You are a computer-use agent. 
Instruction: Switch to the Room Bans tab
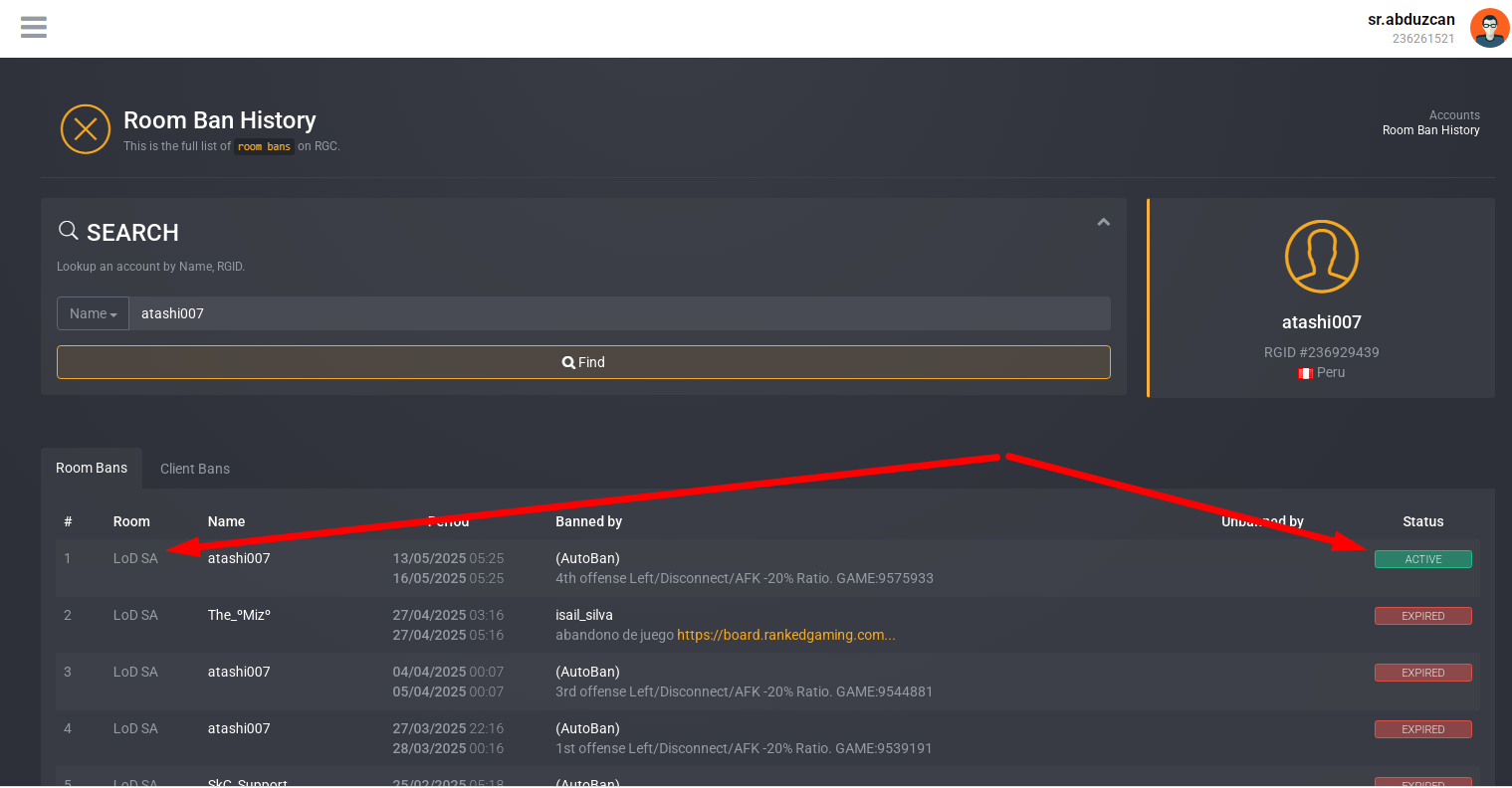click(x=92, y=468)
